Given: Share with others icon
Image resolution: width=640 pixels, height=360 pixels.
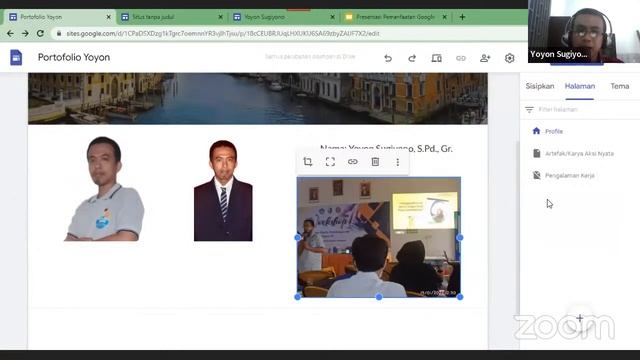Looking at the screenshot, I should (x=485, y=58).
